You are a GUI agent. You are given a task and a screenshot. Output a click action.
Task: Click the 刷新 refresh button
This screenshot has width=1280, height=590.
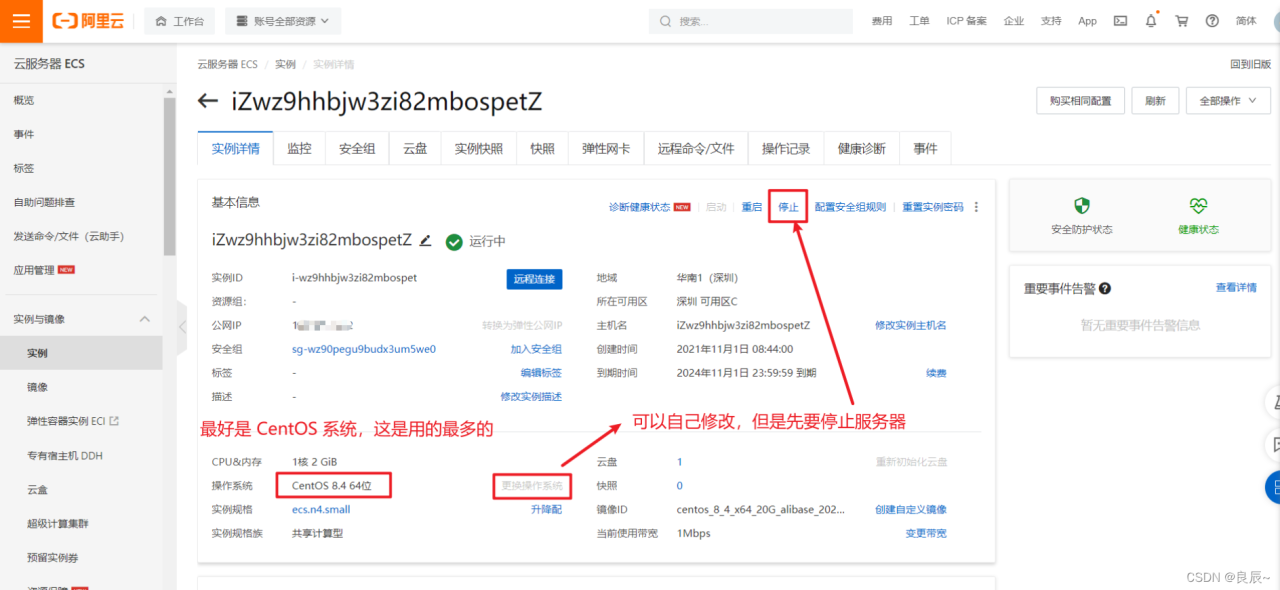[x=1155, y=101]
